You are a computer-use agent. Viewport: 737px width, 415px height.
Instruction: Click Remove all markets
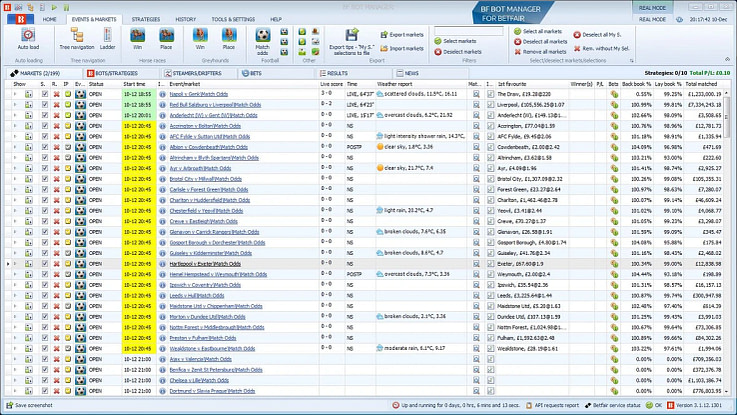[540, 52]
